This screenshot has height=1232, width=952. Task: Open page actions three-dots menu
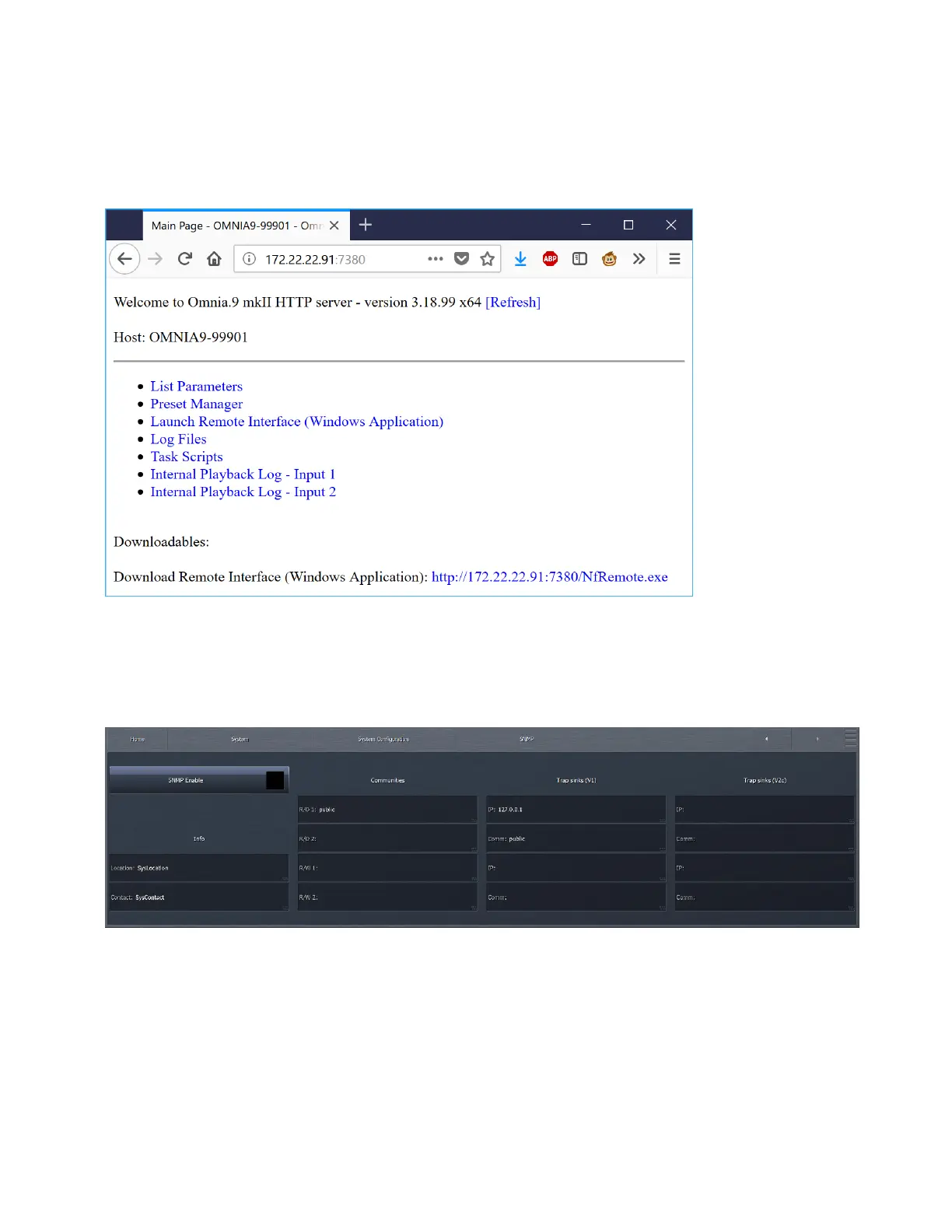436,259
